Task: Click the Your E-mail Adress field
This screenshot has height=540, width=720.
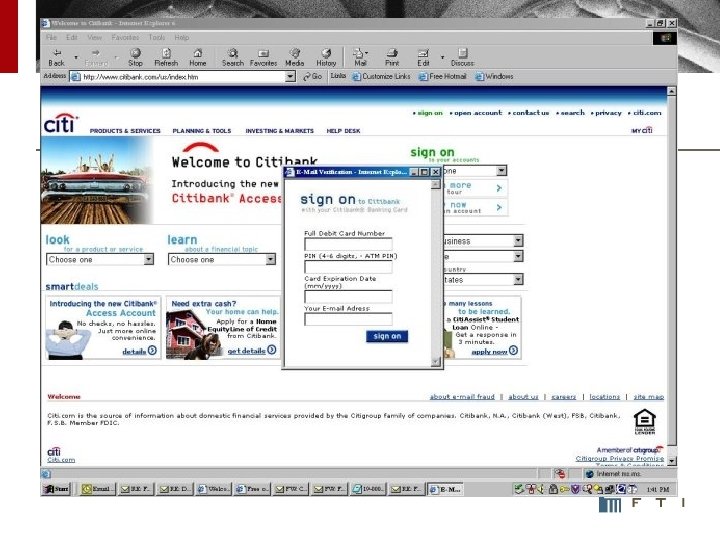Action: 348,319
